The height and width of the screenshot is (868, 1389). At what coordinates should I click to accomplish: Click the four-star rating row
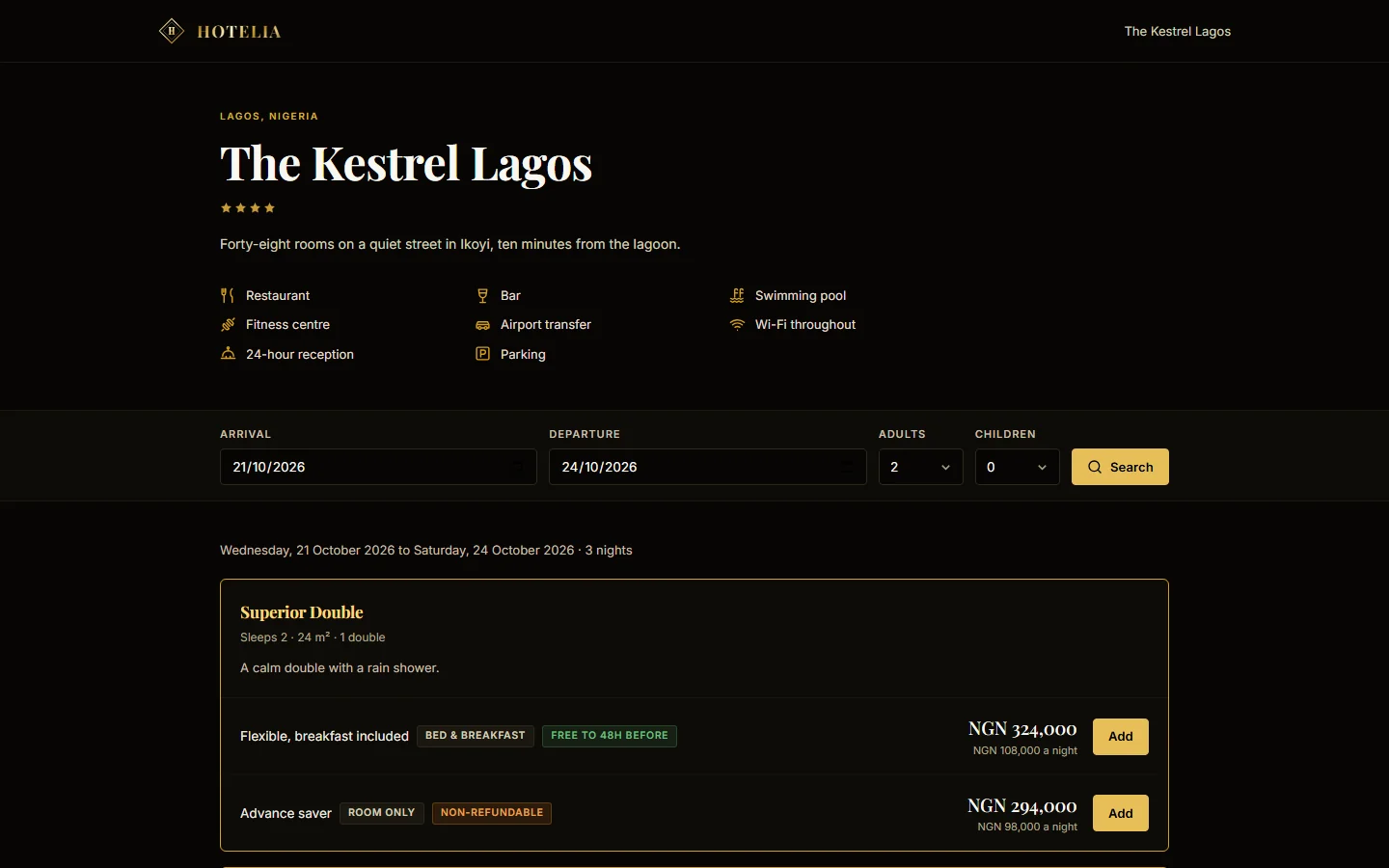click(x=248, y=207)
